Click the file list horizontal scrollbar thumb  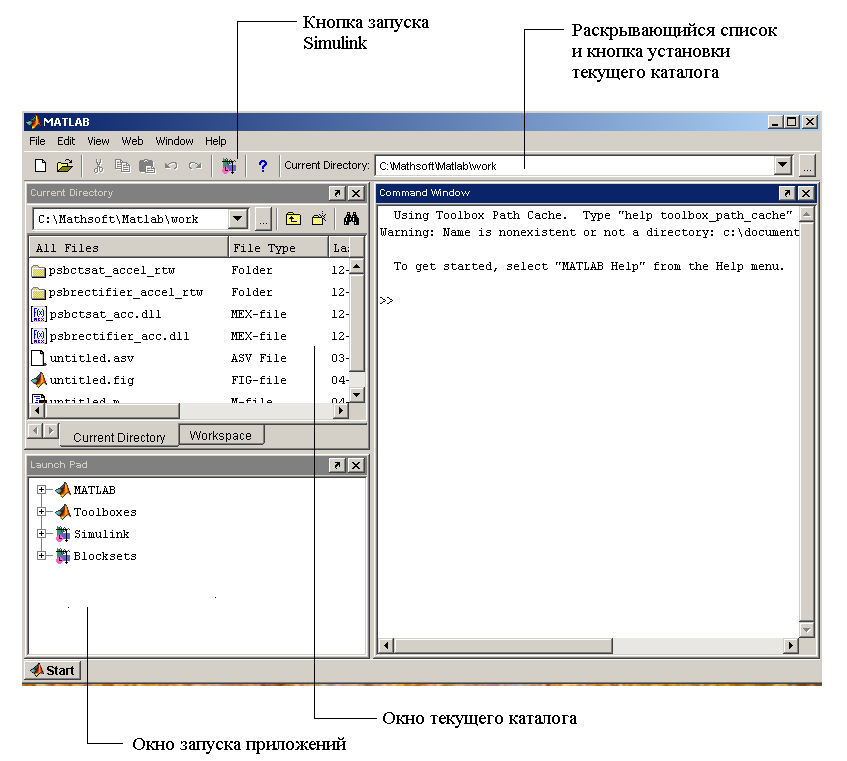coord(112,411)
